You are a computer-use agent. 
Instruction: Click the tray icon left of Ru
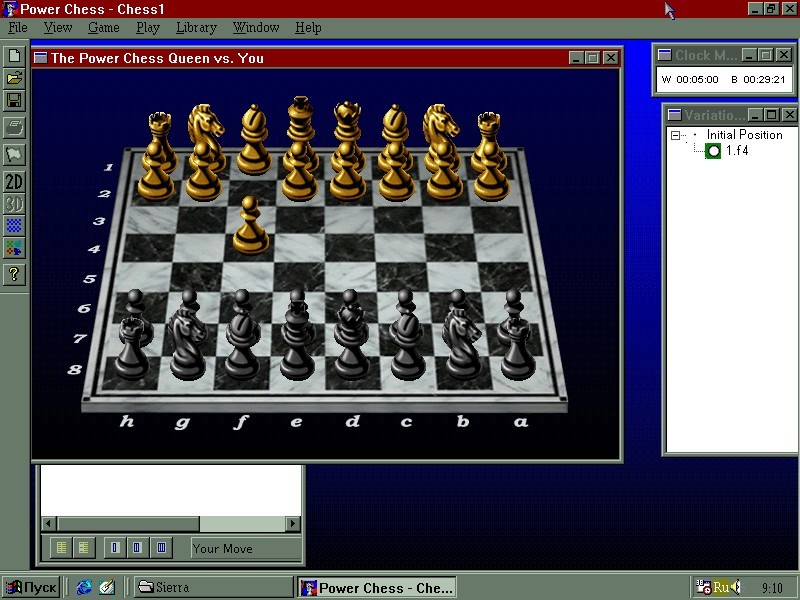703,588
